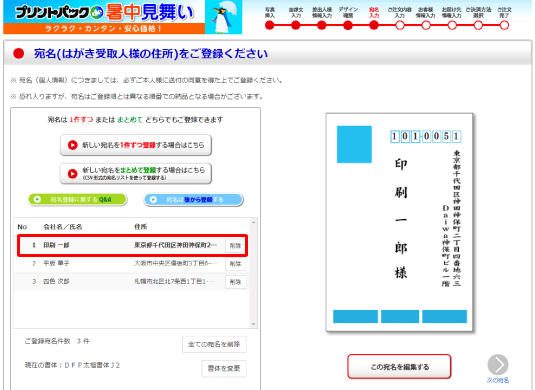Click the postcard address preview
Screen dimensions: 535x390
point(399,222)
